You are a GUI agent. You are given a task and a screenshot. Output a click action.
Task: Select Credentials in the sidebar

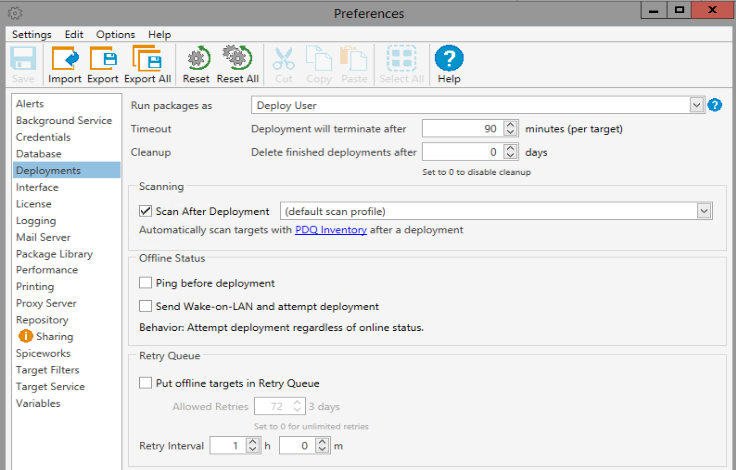click(x=43, y=137)
